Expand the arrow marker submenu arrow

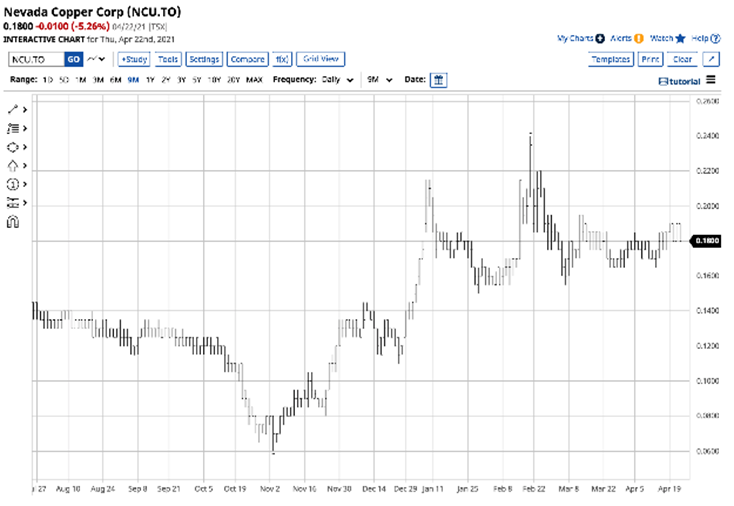[25, 166]
